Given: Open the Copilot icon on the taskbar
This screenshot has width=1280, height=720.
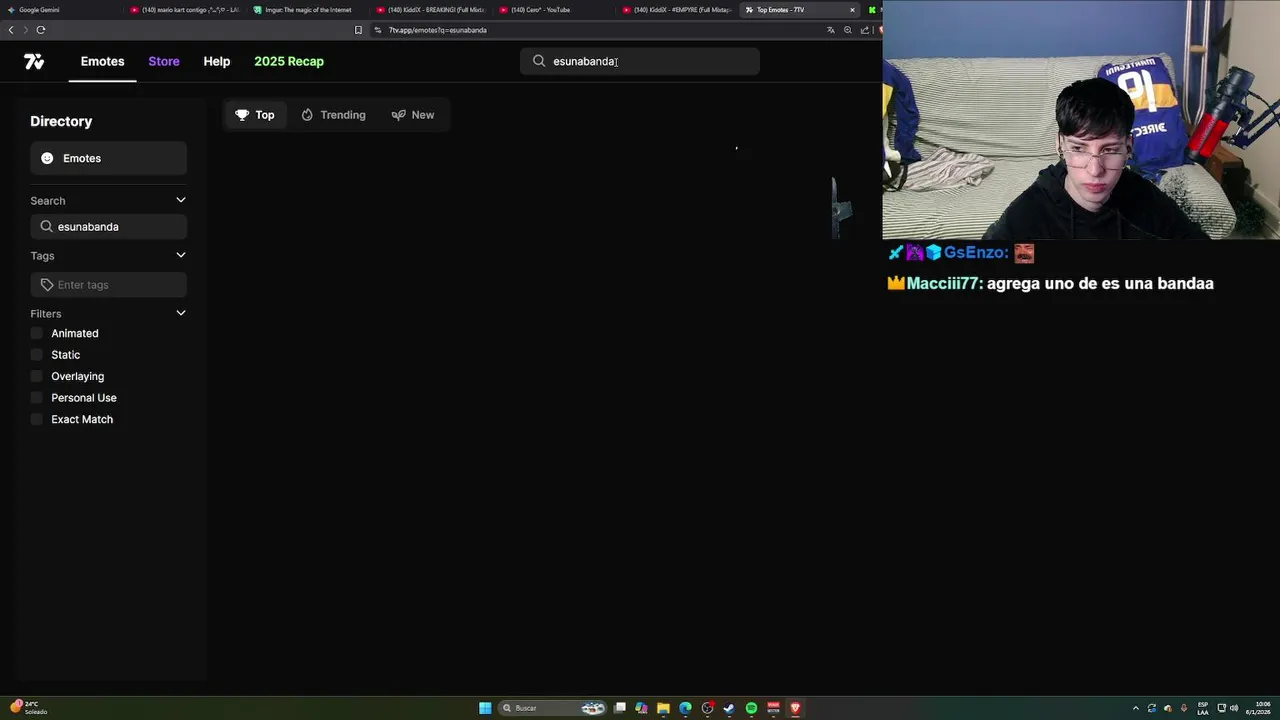Looking at the screenshot, I should point(641,708).
